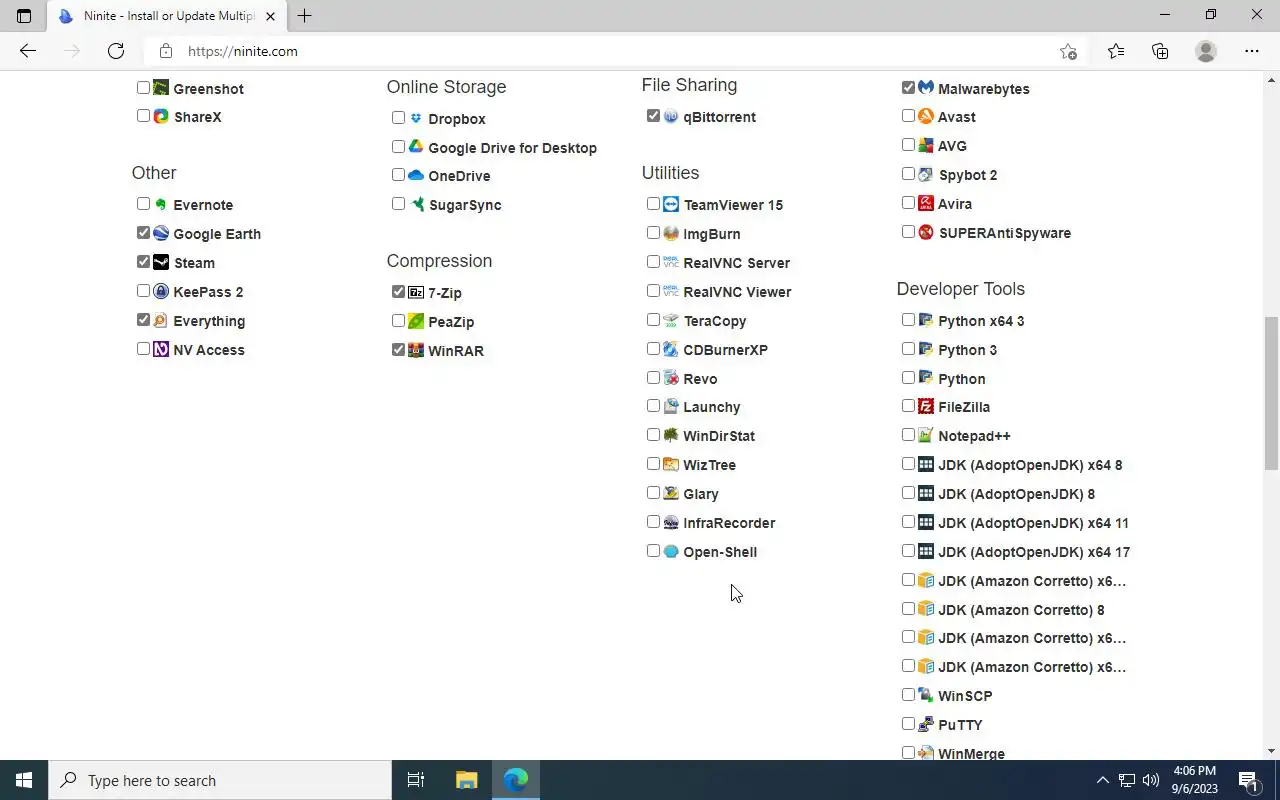
Task: Go back to previous page
Action: click(28, 51)
